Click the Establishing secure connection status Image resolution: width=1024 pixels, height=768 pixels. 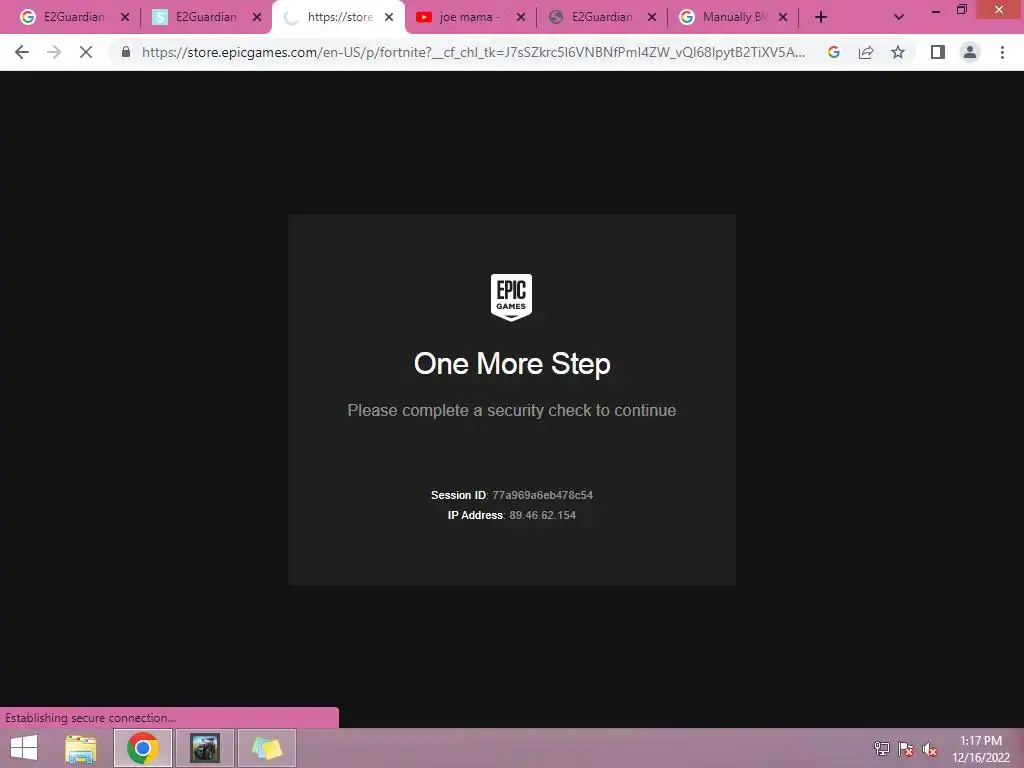(x=90, y=718)
